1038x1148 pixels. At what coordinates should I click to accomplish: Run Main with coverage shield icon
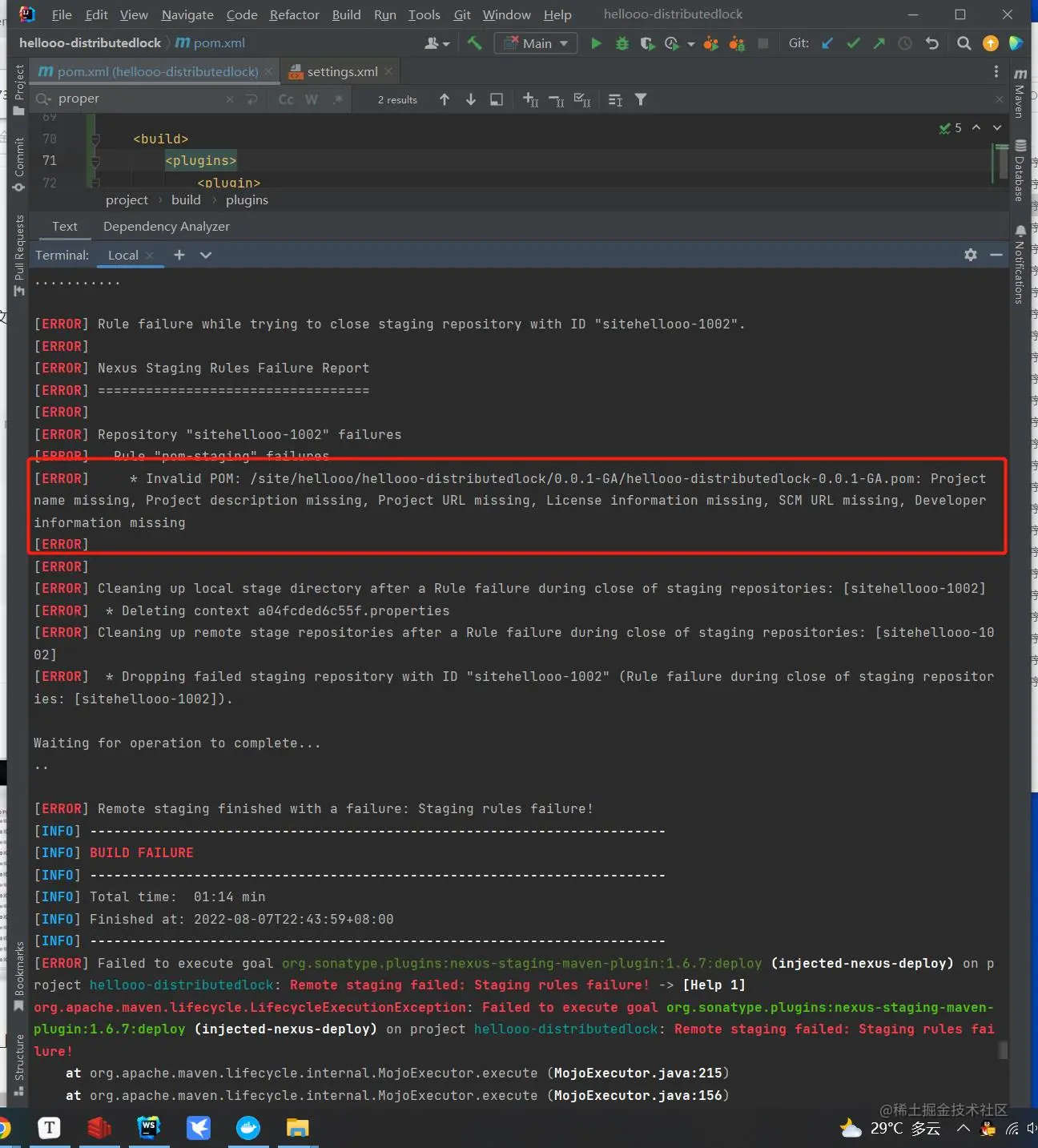click(x=647, y=43)
